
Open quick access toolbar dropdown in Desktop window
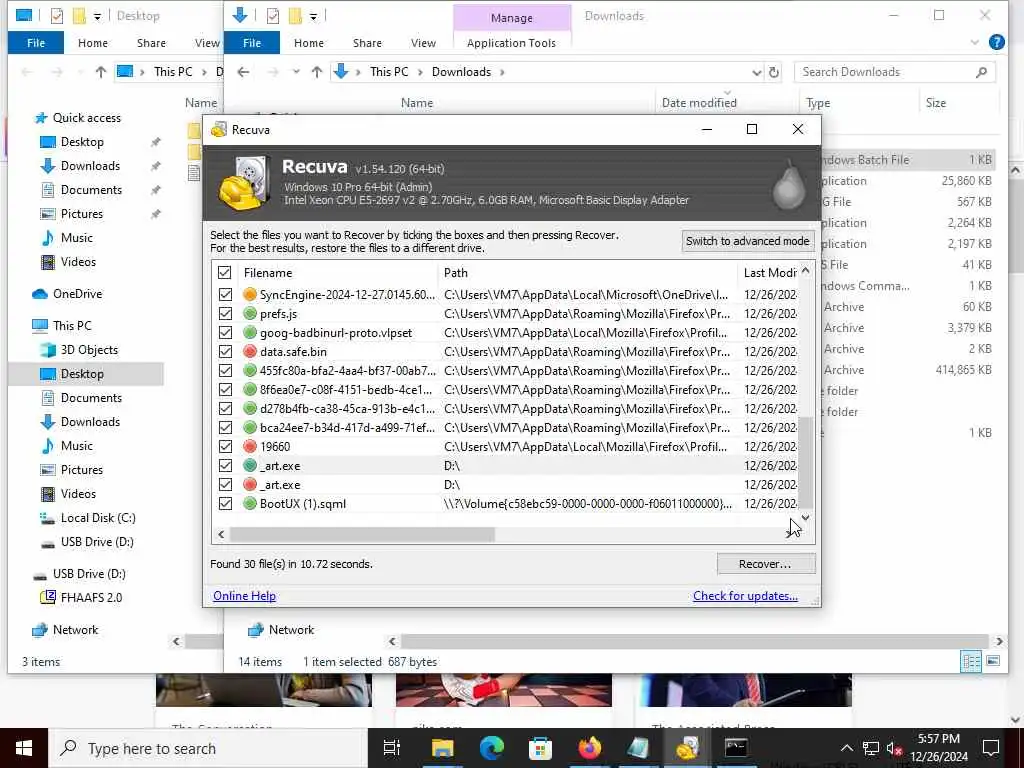pos(97,16)
